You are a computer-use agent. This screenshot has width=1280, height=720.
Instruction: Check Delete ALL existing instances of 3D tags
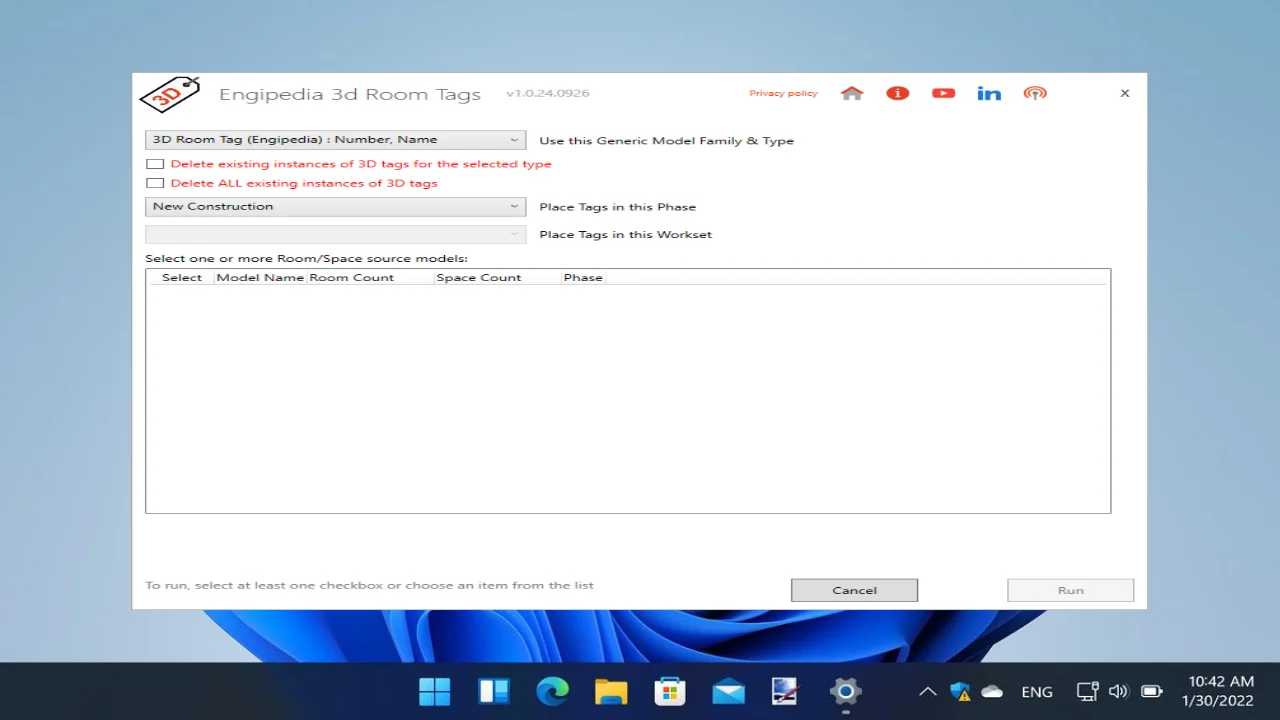click(155, 183)
